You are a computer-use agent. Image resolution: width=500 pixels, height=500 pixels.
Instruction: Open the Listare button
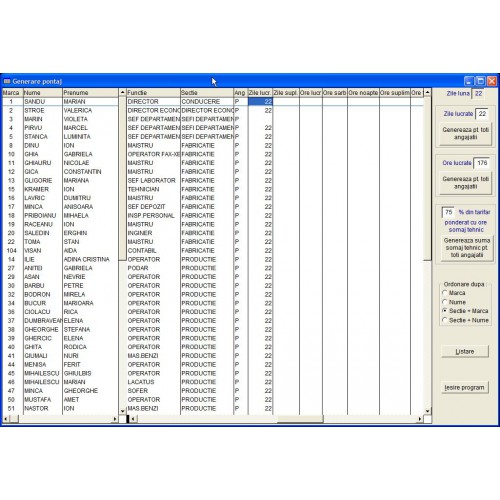pos(465,352)
